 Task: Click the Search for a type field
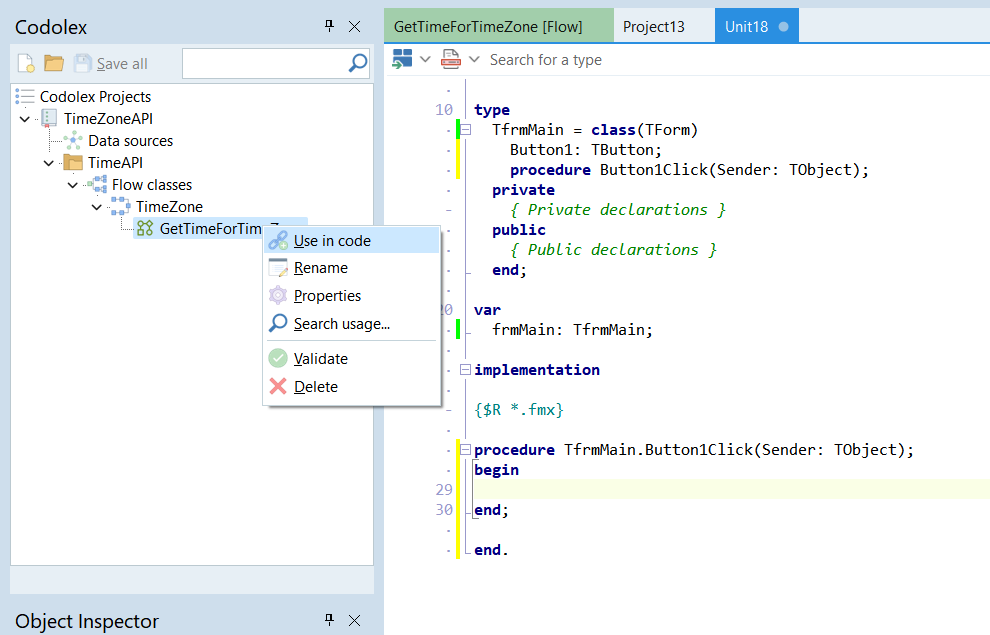(x=546, y=60)
